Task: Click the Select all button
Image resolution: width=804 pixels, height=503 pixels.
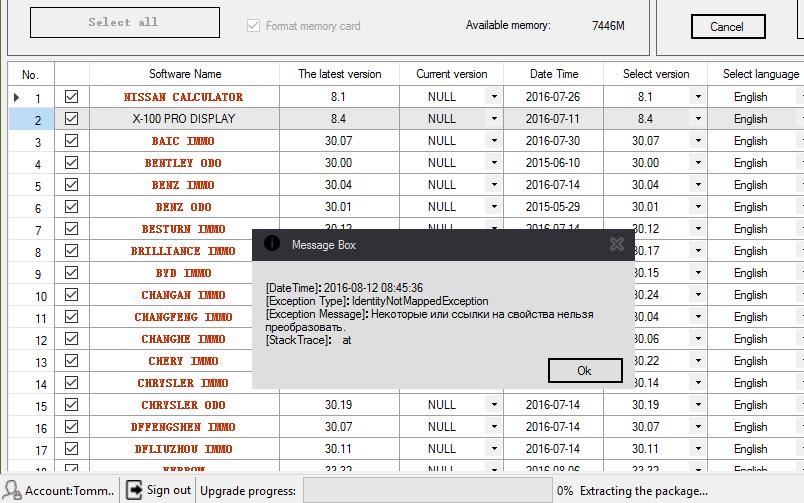Action: [x=125, y=23]
